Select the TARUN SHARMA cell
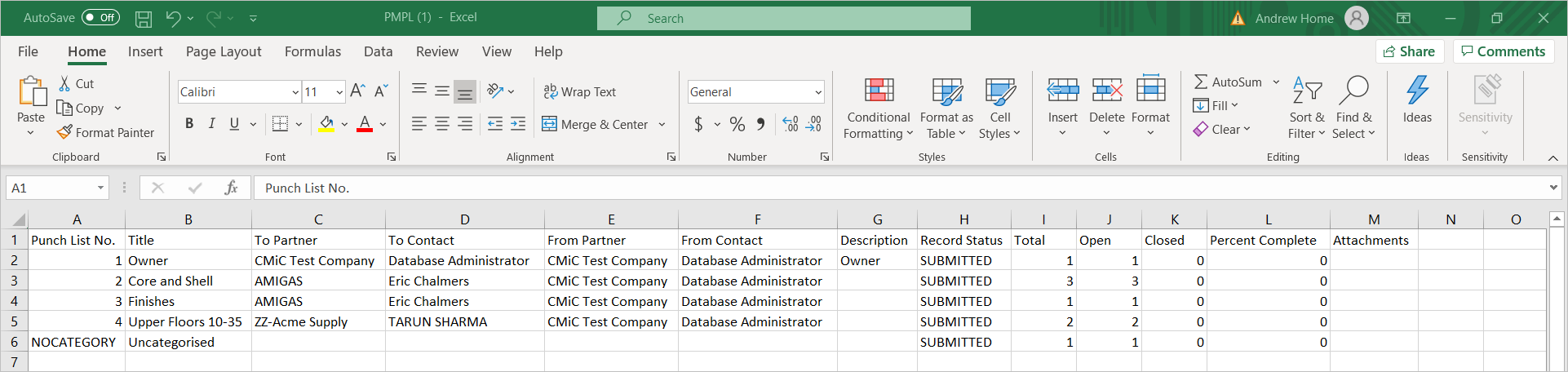The width and height of the screenshot is (1568, 372). [x=465, y=321]
